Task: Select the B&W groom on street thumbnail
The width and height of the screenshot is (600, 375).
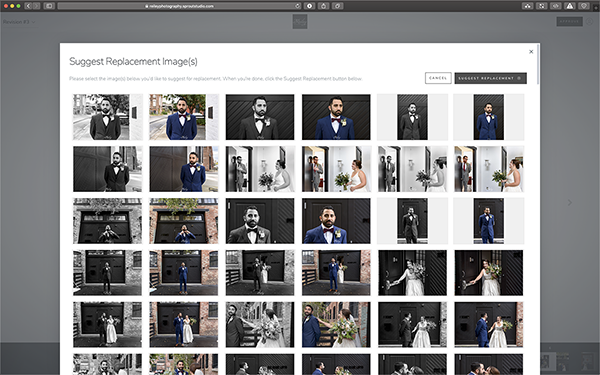Action: (108, 117)
